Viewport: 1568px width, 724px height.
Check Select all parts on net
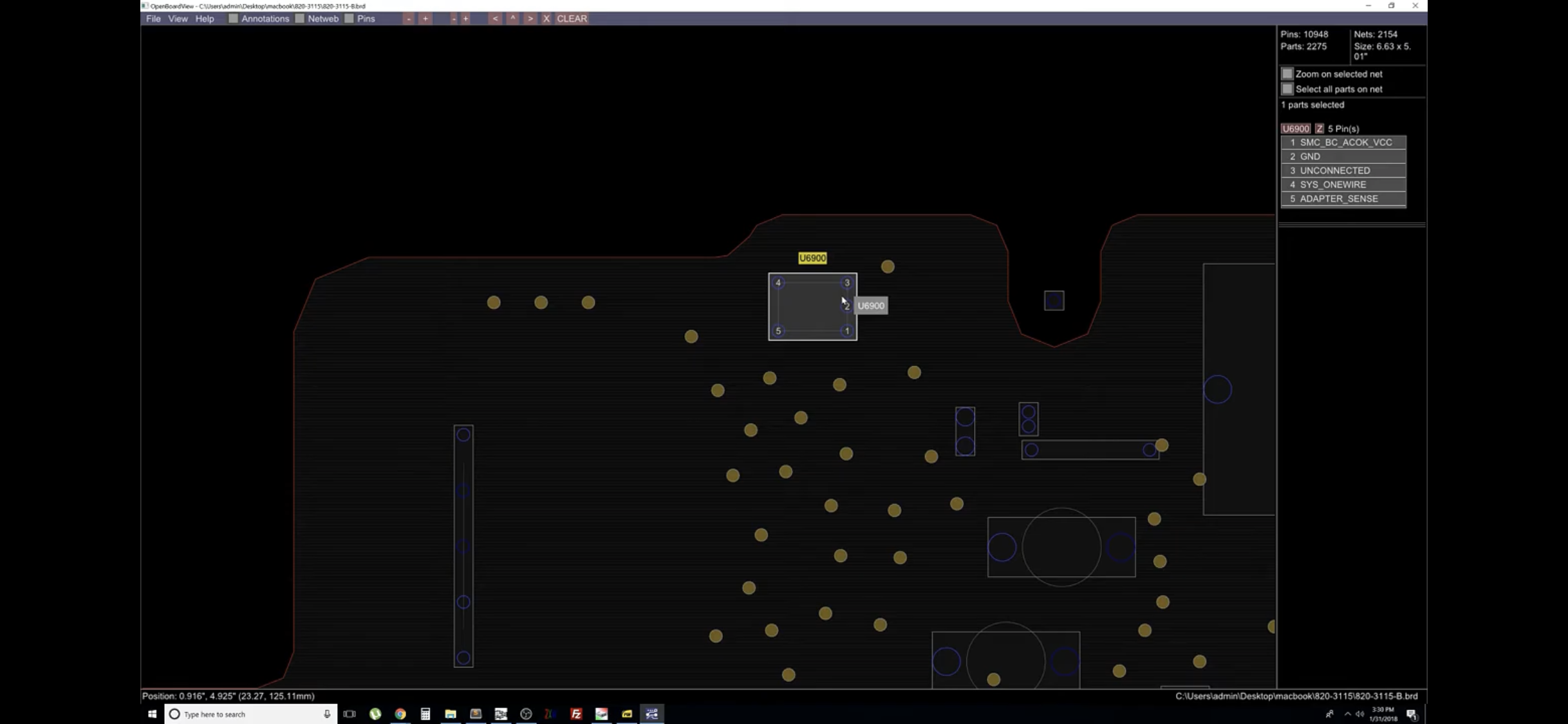click(1287, 89)
